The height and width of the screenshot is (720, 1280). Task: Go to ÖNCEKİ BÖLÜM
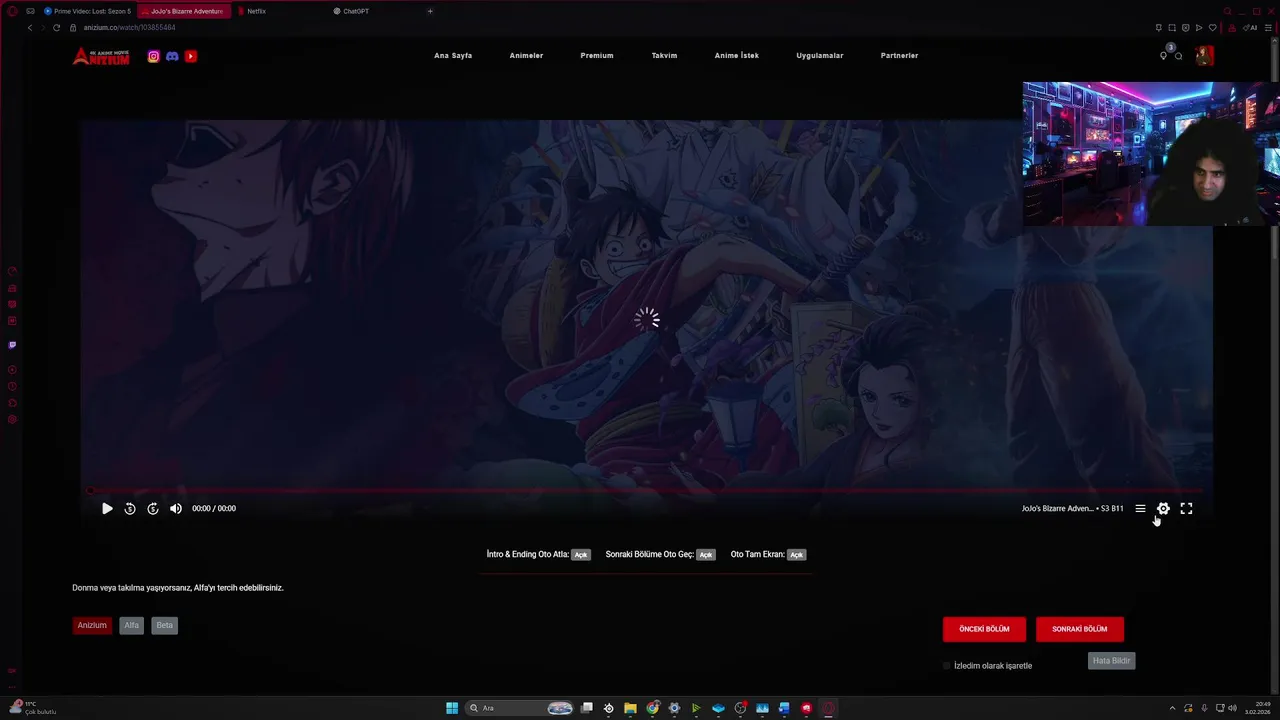click(x=984, y=629)
